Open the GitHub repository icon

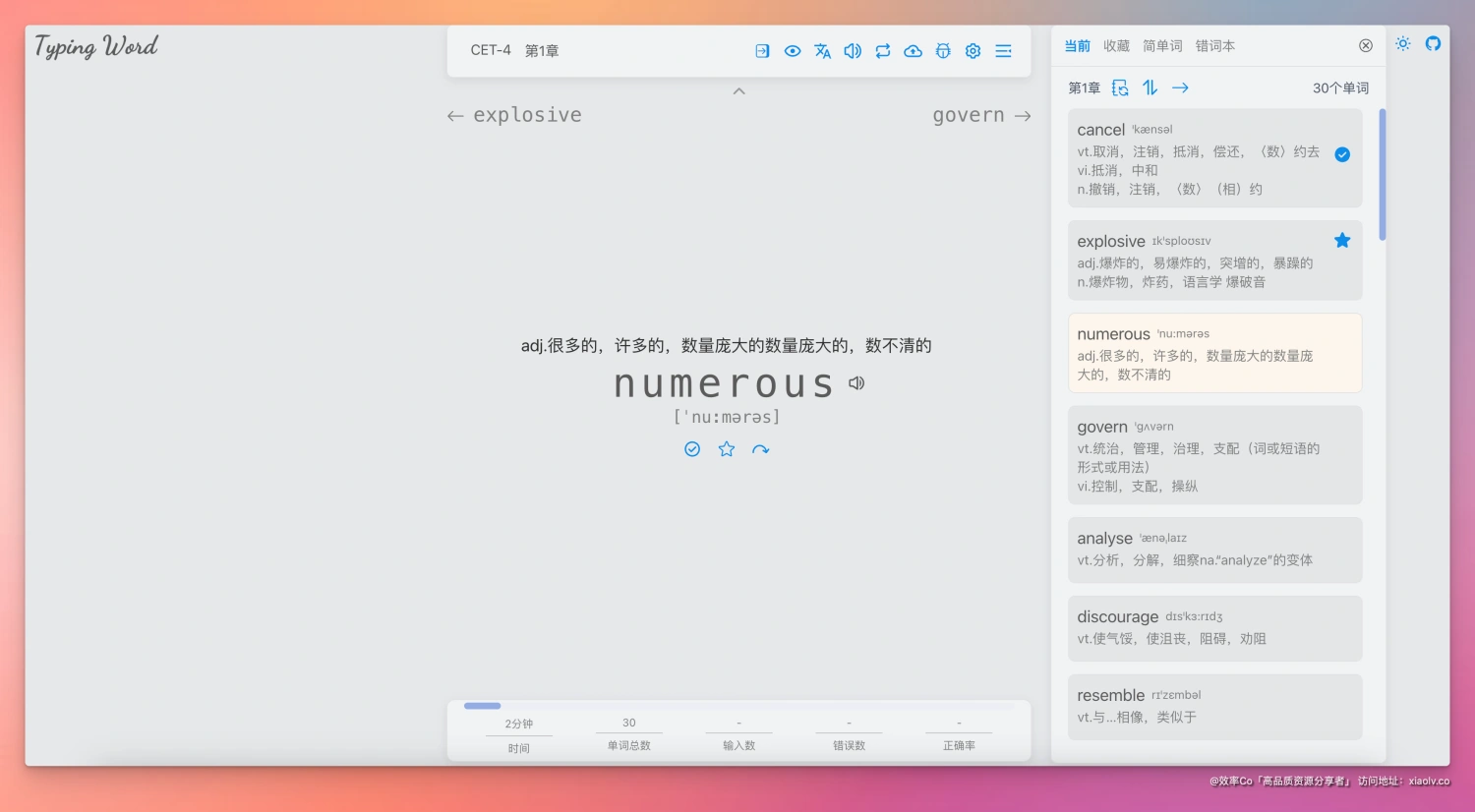point(1433,44)
